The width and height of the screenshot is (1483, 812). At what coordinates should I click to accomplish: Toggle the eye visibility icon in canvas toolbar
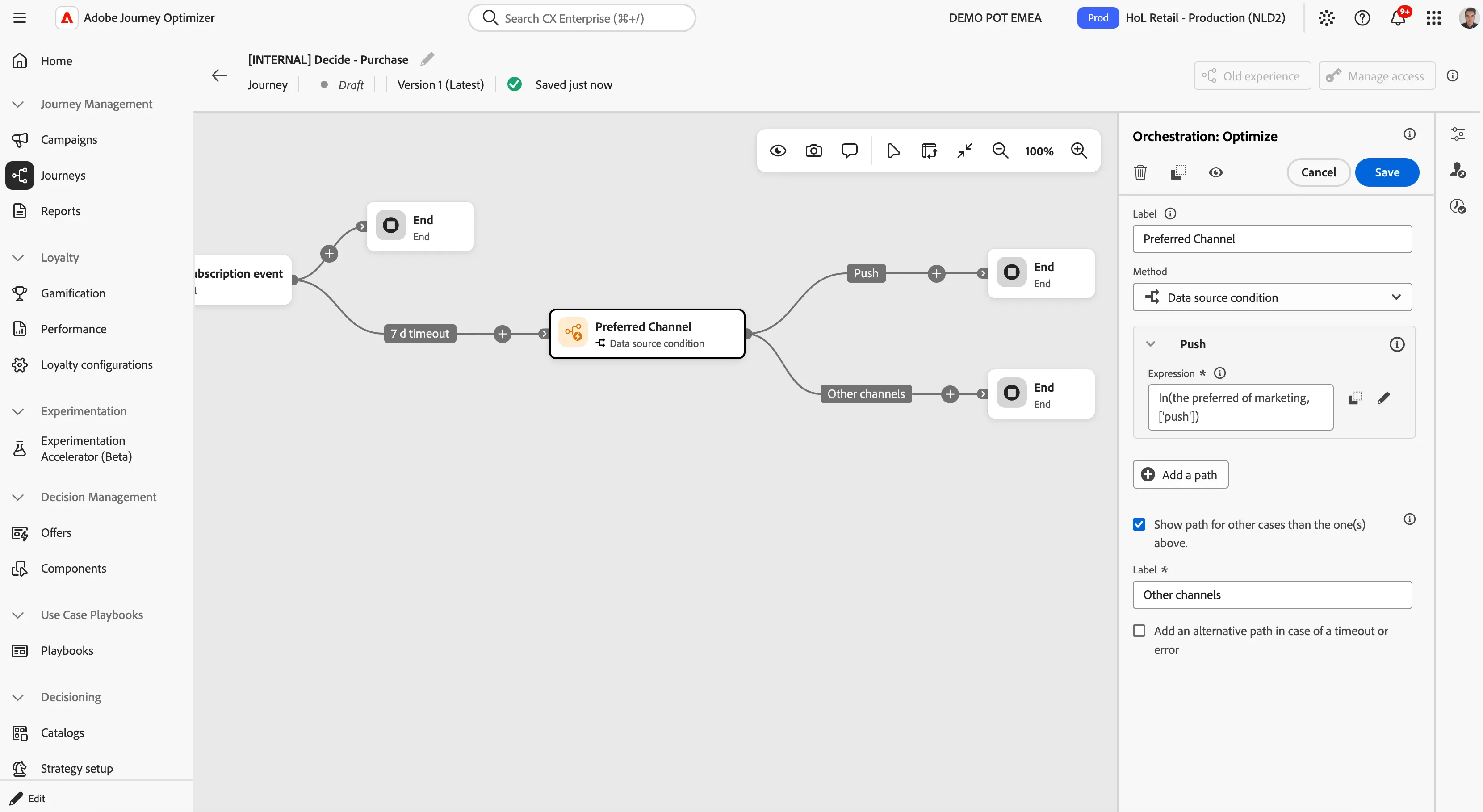778,151
